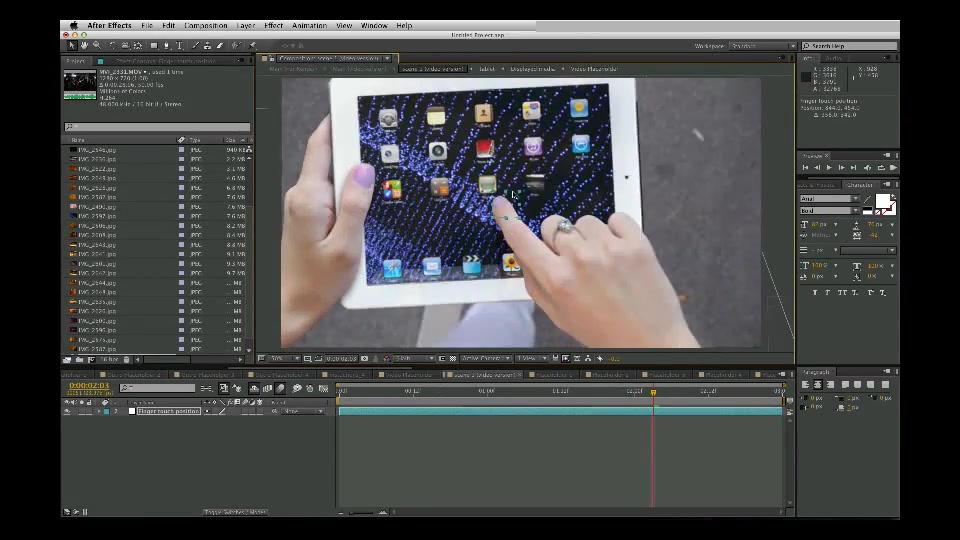Click the 16 bpc color depth button

tap(109, 360)
